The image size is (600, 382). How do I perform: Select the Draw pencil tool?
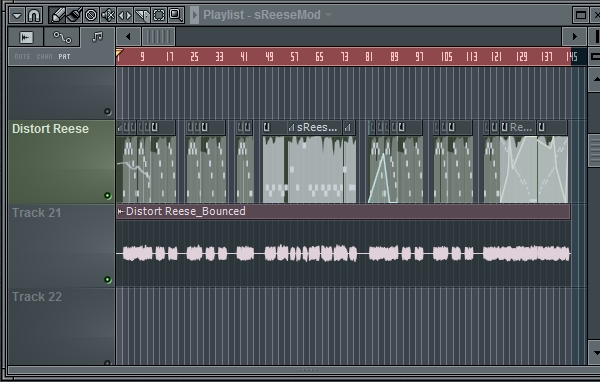tap(58, 15)
